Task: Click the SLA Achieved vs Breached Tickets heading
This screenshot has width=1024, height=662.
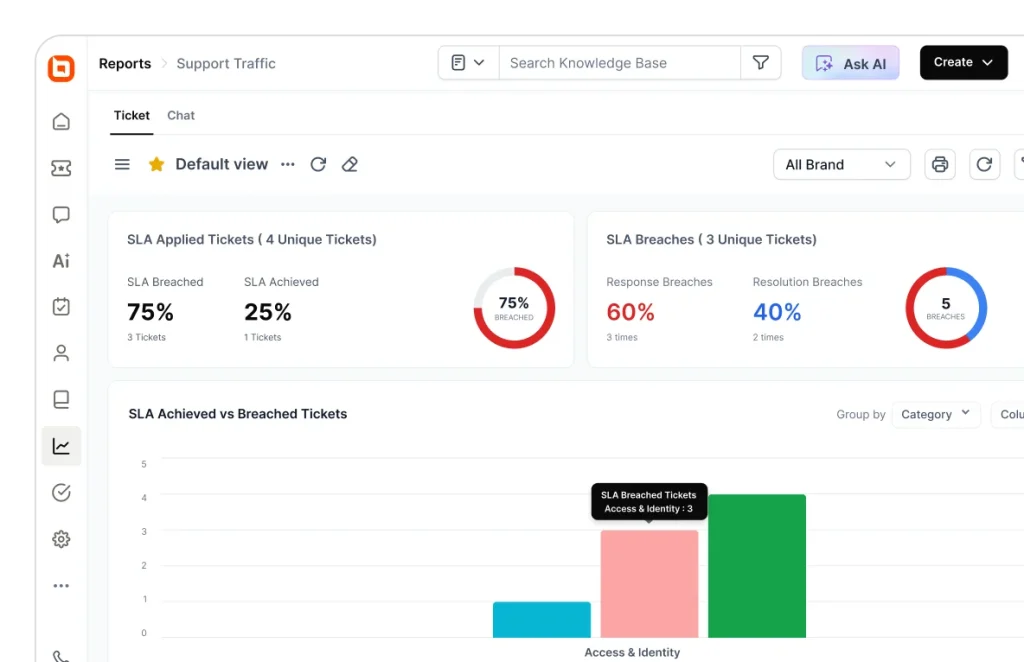Action: pos(238,414)
